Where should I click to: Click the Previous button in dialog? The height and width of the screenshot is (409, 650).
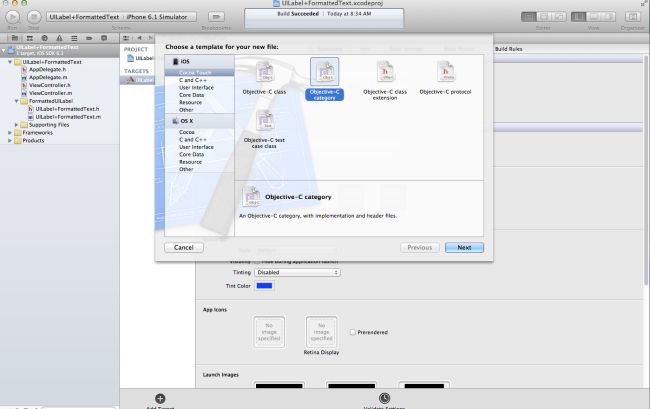pos(420,247)
